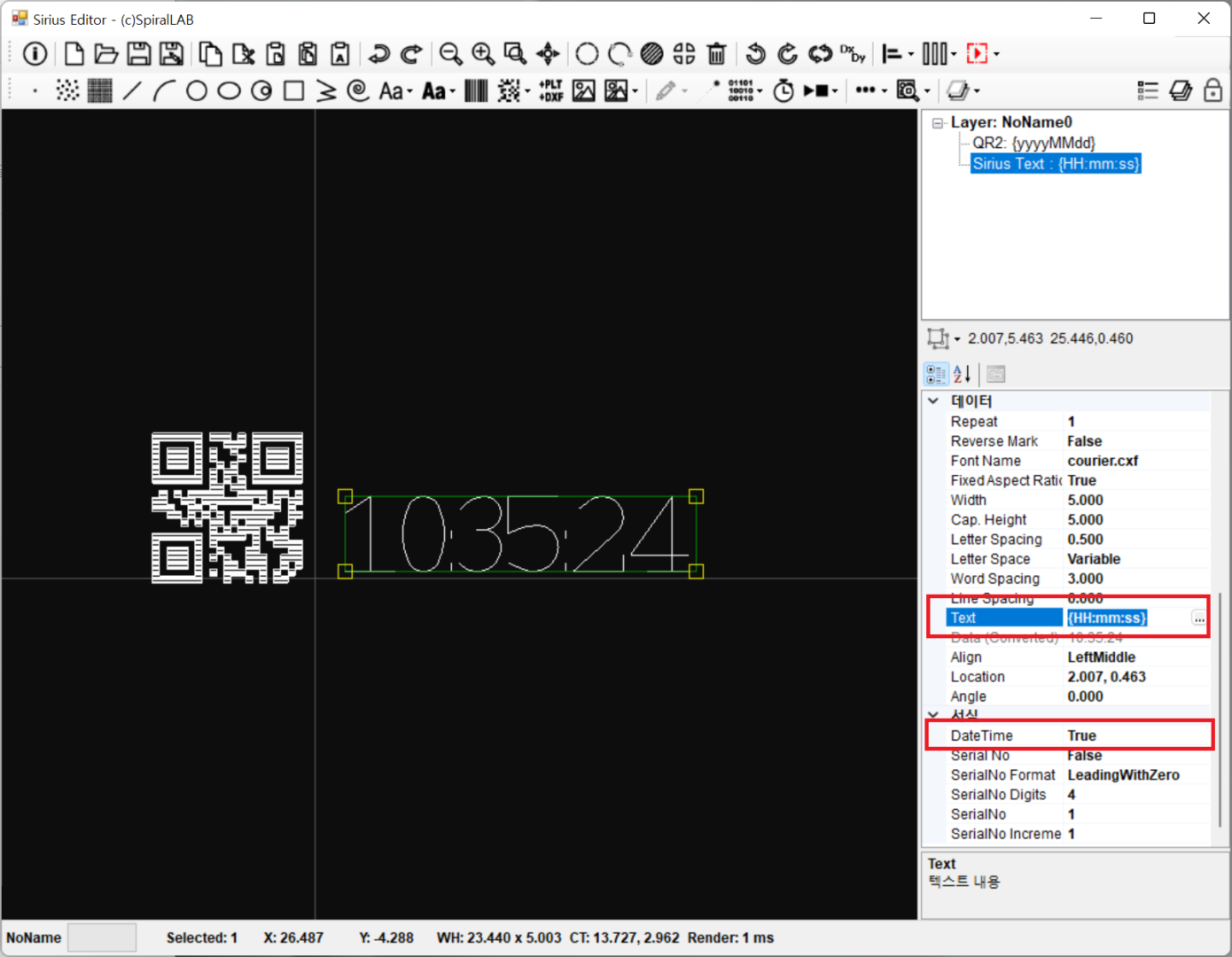Insert a 1D barcode entity
Screen dimensions: 1232x957
(x=476, y=90)
